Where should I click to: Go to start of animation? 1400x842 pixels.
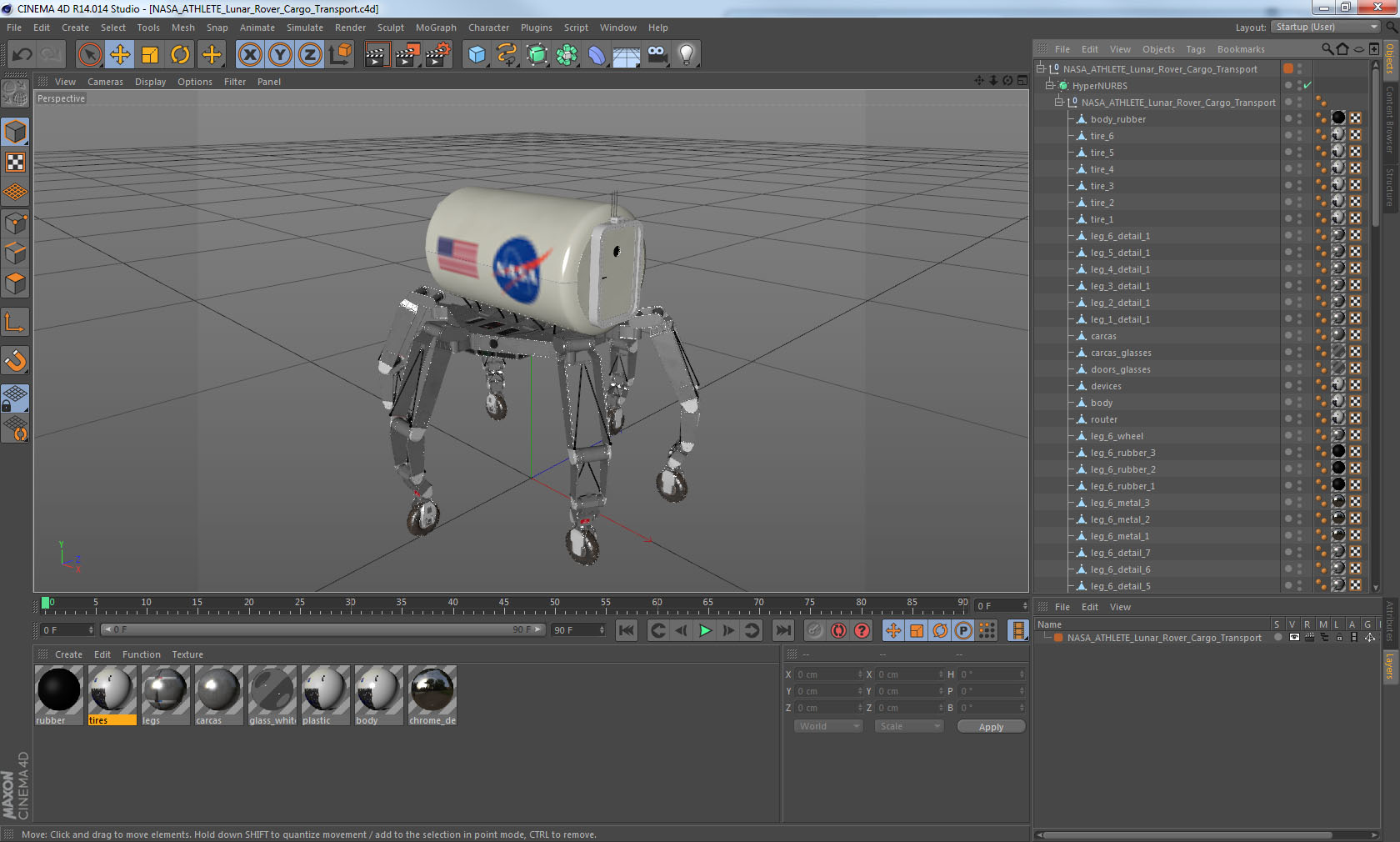click(x=627, y=630)
